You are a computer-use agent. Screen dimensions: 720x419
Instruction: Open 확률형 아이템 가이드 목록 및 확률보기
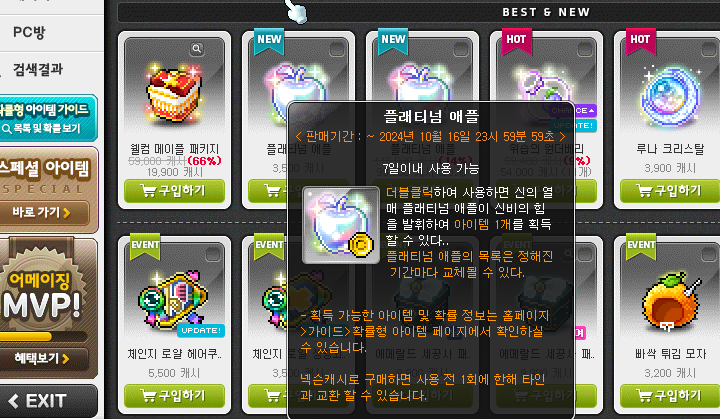pos(45,119)
